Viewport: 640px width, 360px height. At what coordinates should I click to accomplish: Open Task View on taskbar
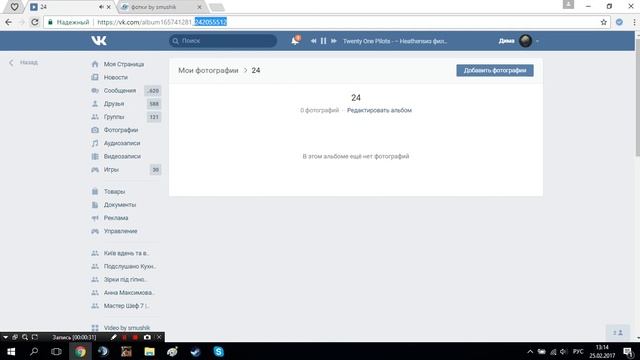pos(56,351)
